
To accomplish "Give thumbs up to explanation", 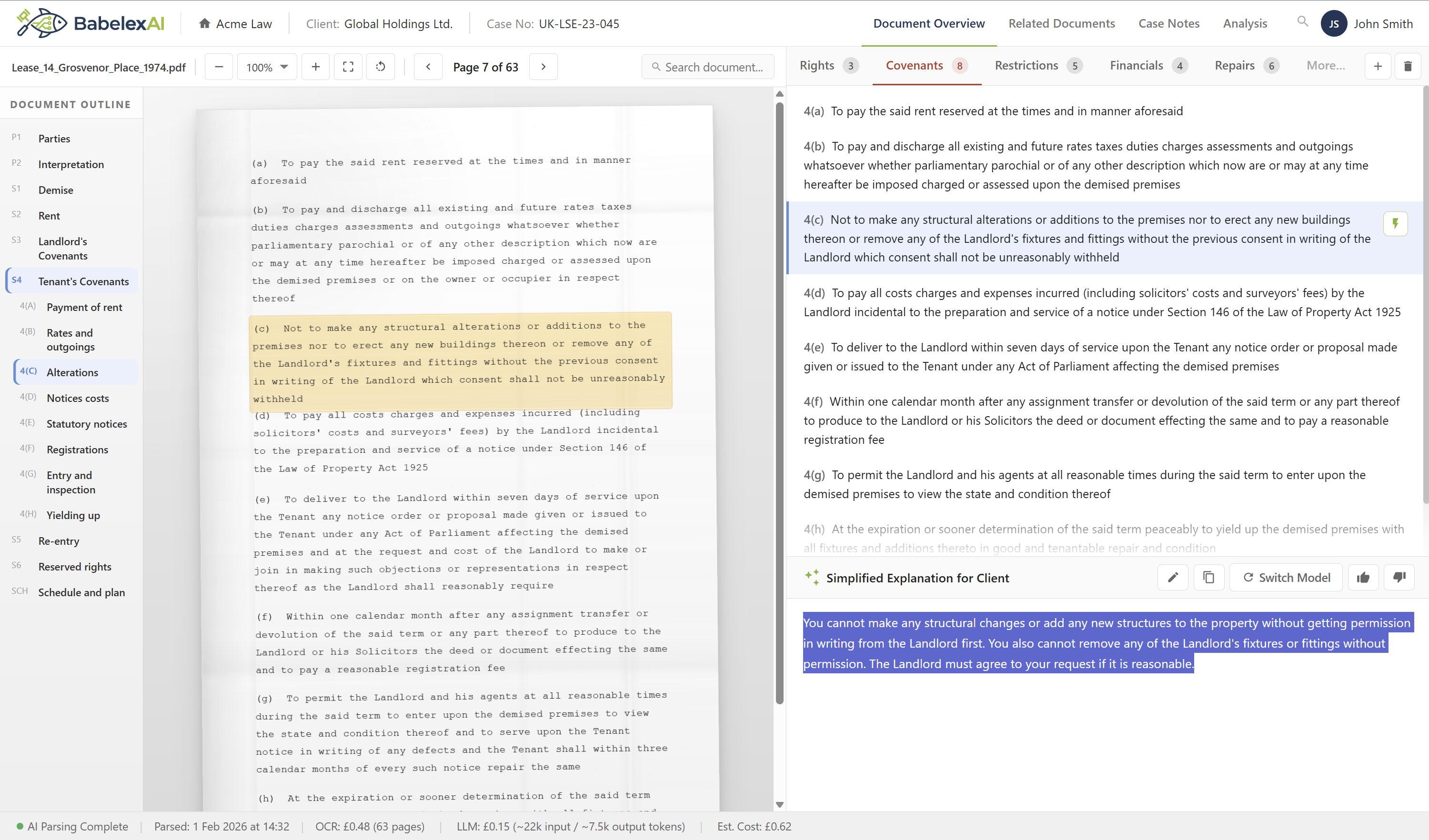I will point(1363,578).
